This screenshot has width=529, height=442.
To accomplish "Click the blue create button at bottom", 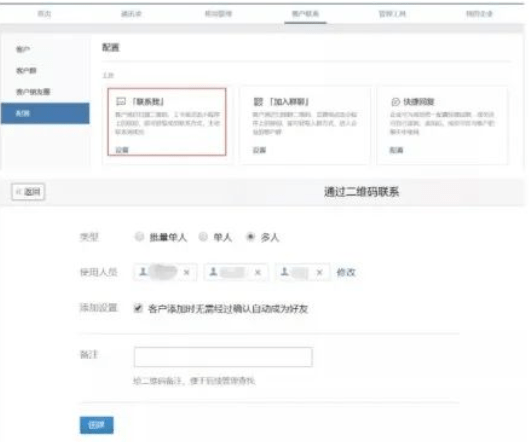I will coord(96,425).
